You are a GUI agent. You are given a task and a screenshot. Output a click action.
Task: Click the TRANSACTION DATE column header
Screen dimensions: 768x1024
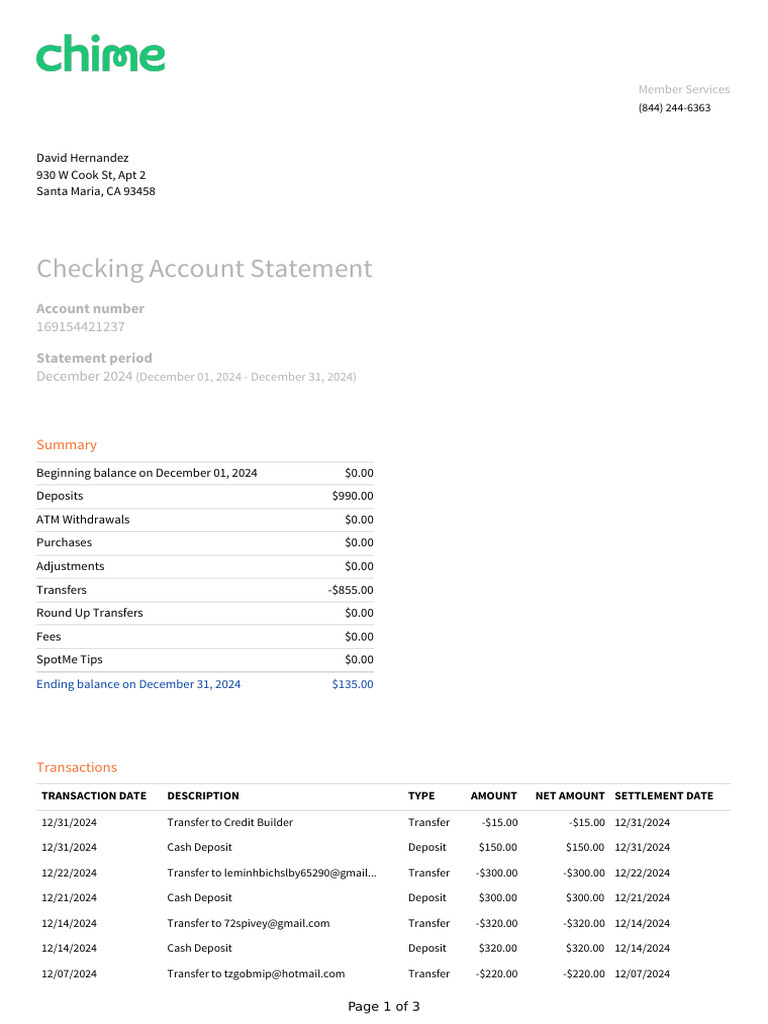(94, 796)
